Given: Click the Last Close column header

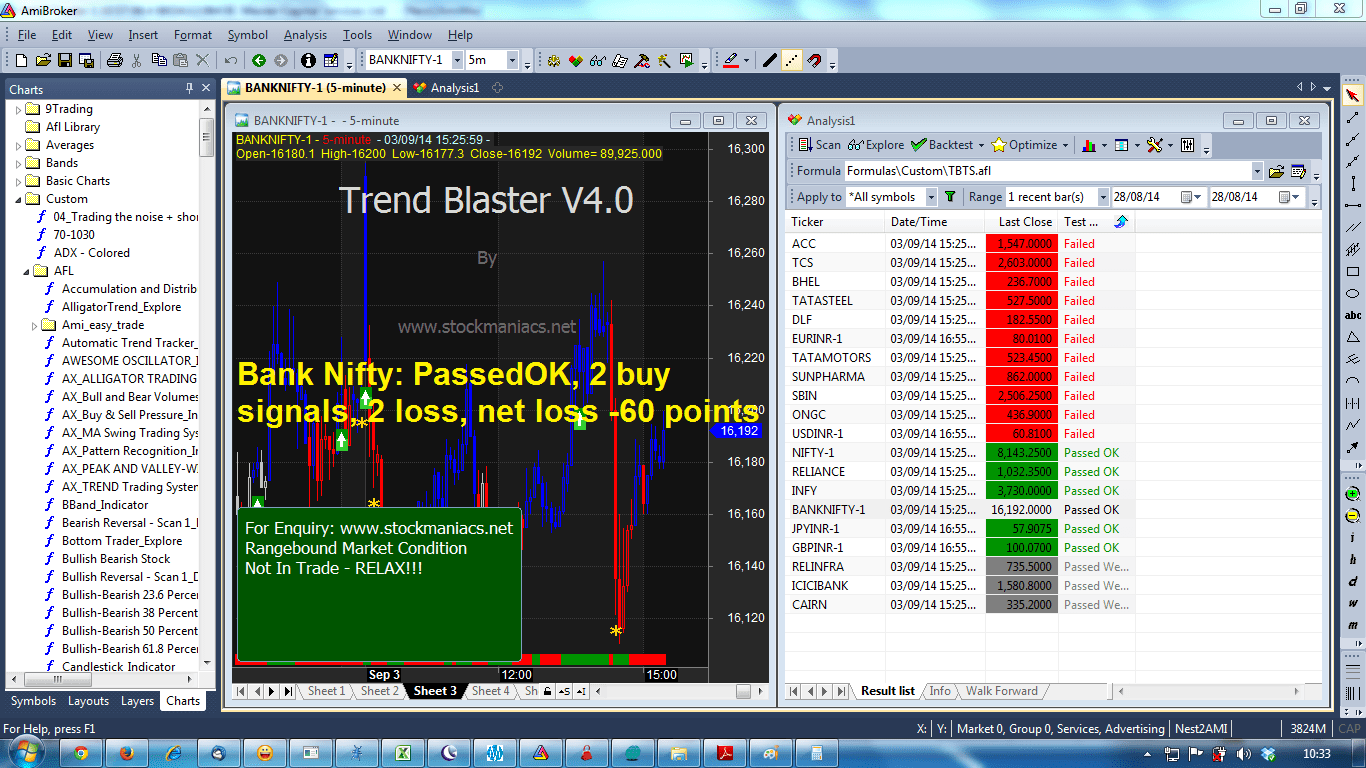Looking at the screenshot, I should [1022, 222].
